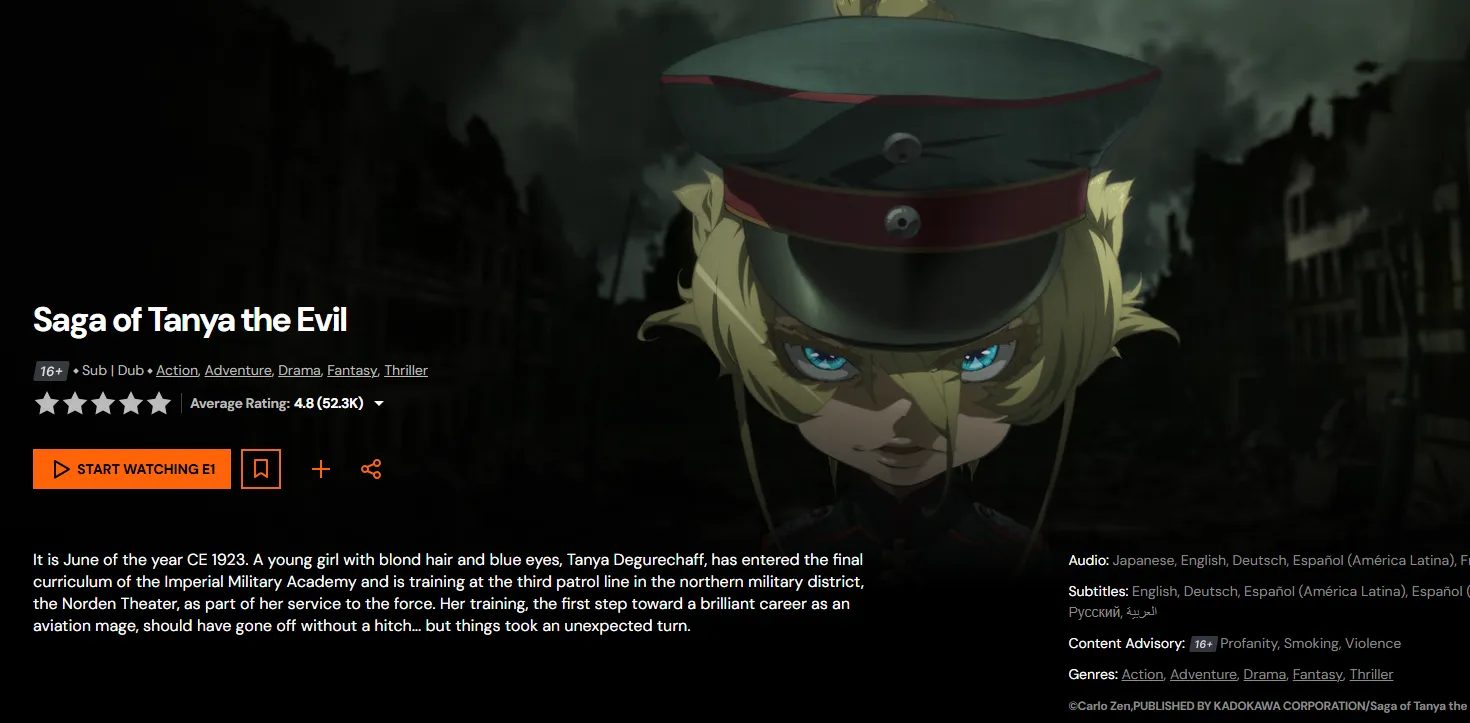This screenshot has height=723, width=1470.
Task: Open the Fantasy genre link under the title
Action: click(352, 370)
